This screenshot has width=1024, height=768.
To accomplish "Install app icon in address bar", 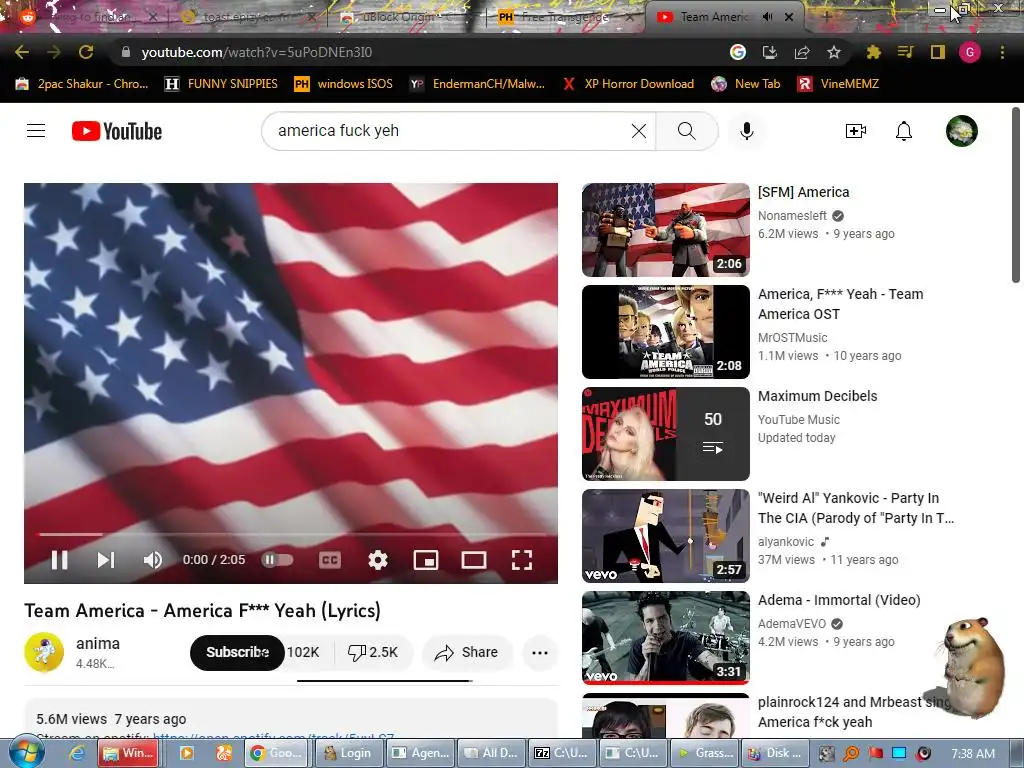I will [770, 52].
